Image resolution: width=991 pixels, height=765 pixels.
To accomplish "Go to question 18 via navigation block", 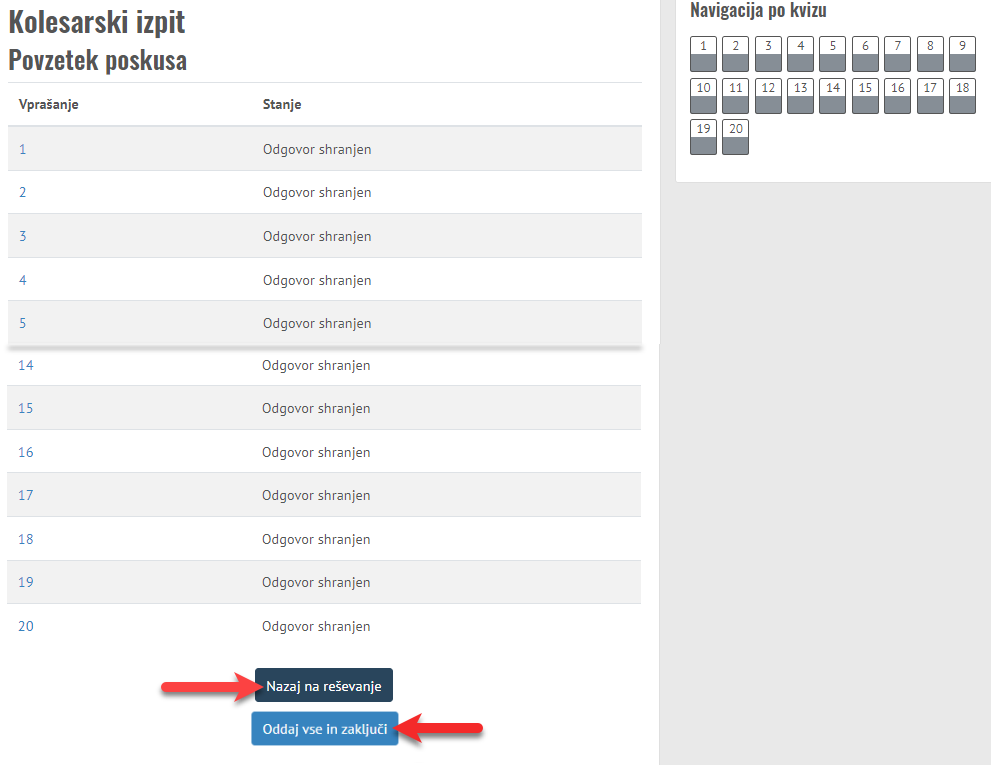I will (962, 96).
